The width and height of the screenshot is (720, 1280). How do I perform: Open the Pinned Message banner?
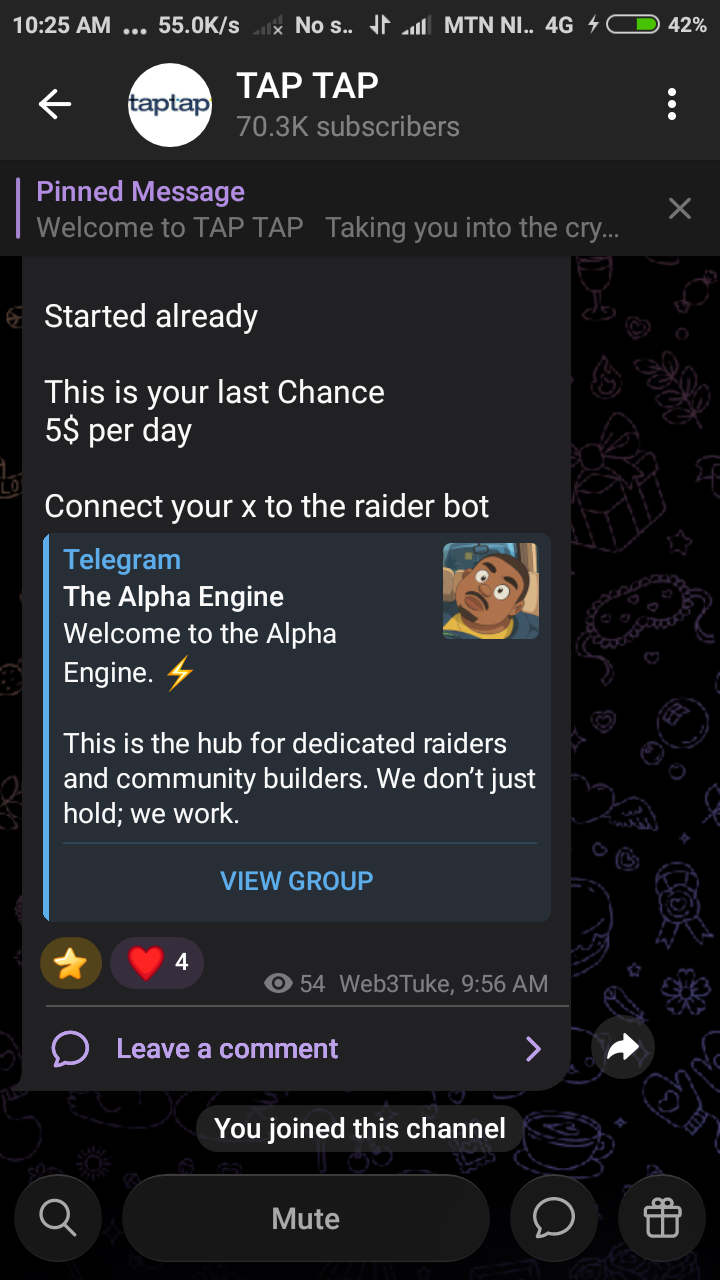330,208
